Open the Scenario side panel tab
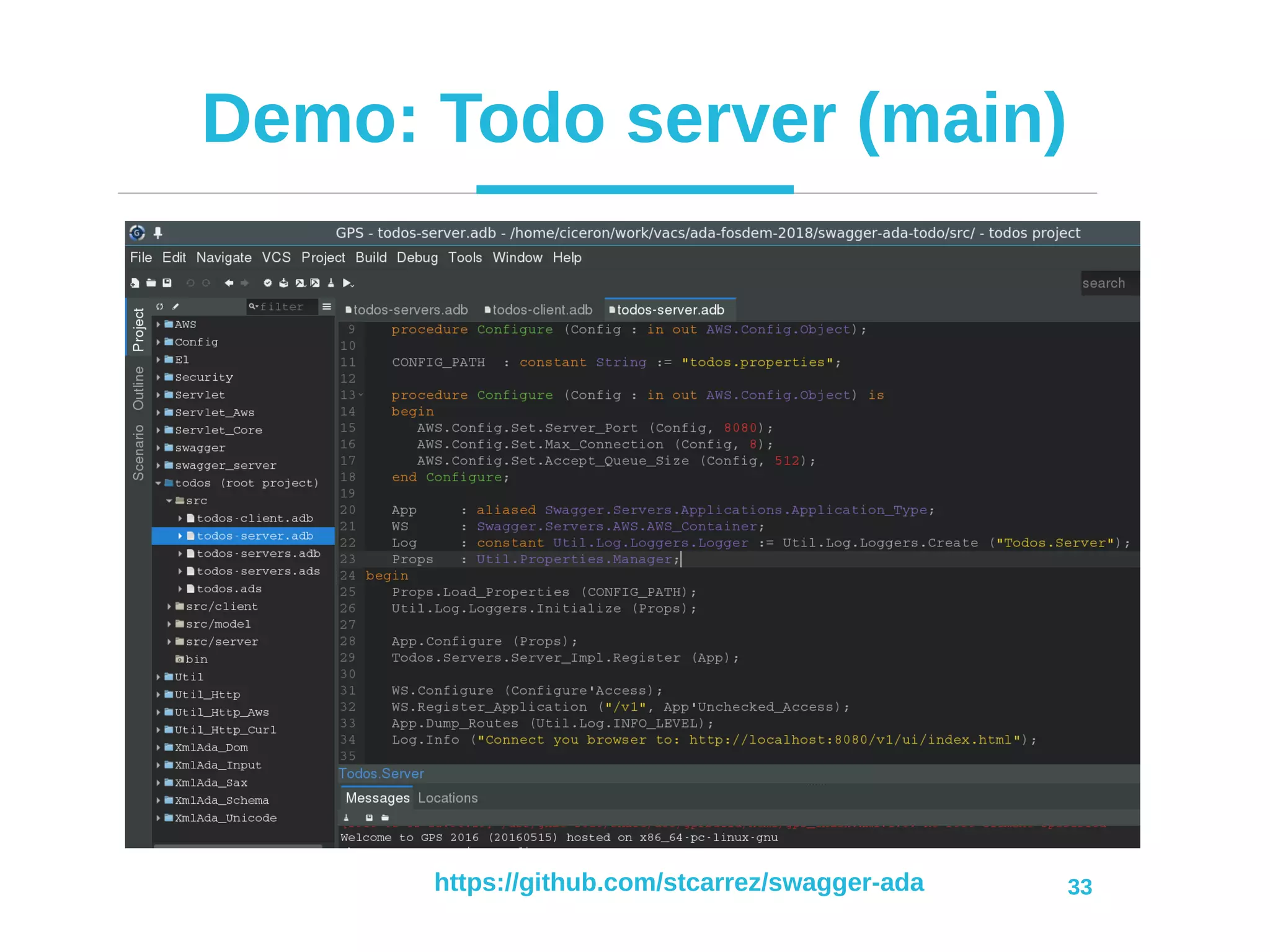1270x952 pixels. [138, 453]
